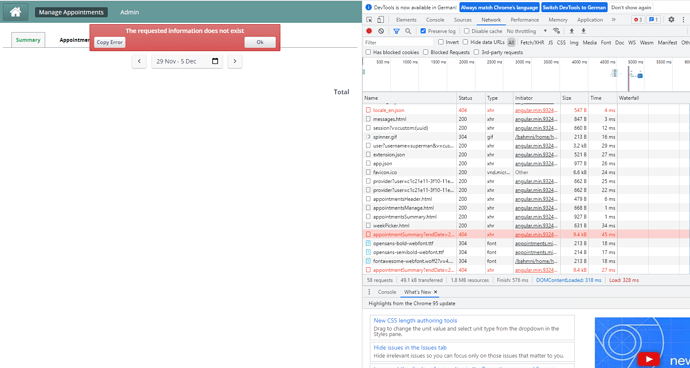The width and height of the screenshot is (690, 368).
Task: Open the Application tab
Action: point(590,20)
